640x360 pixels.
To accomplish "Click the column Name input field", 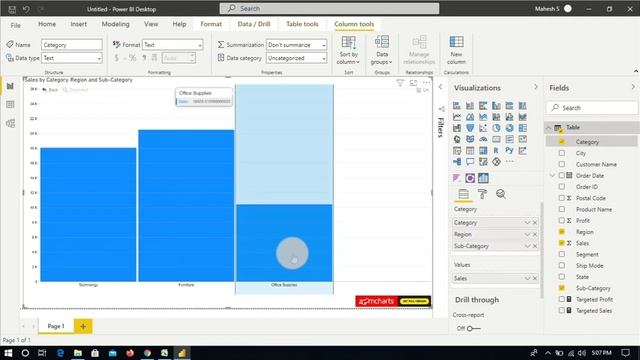I will (x=72, y=44).
